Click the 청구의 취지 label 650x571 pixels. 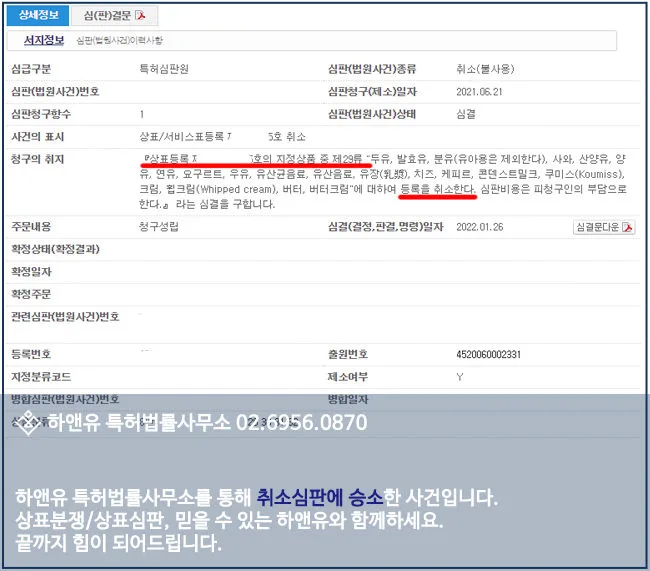click(x=38, y=159)
